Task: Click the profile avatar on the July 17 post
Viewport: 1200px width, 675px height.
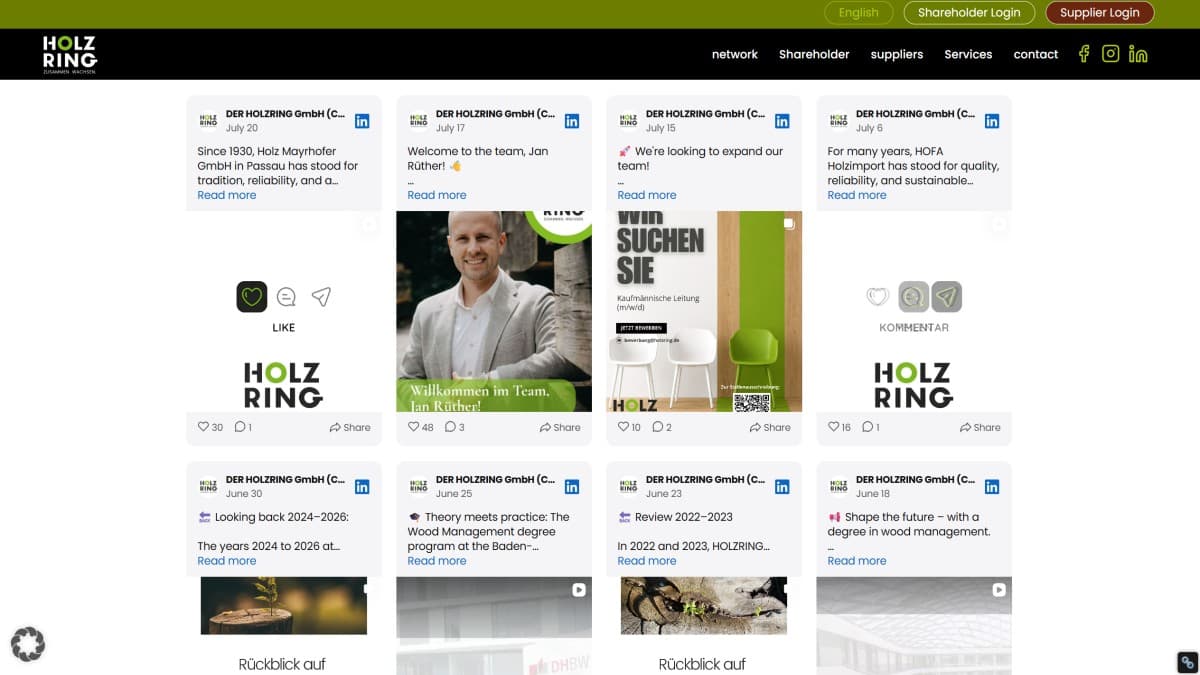Action: tap(418, 121)
